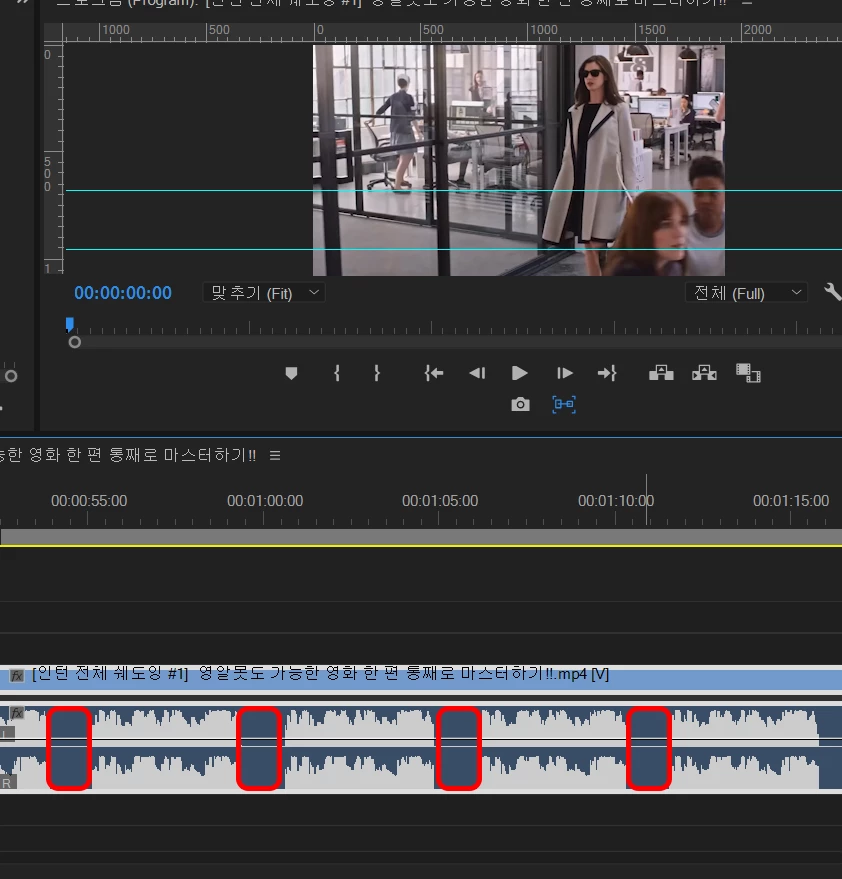This screenshot has height=879, width=842.
Task: Click the Extract button
Action: click(704, 373)
